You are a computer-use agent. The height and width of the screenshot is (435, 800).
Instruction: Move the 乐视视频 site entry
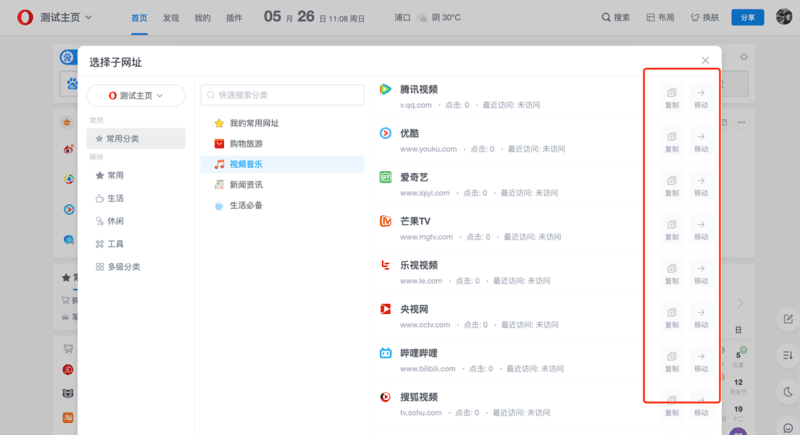tap(701, 273)
